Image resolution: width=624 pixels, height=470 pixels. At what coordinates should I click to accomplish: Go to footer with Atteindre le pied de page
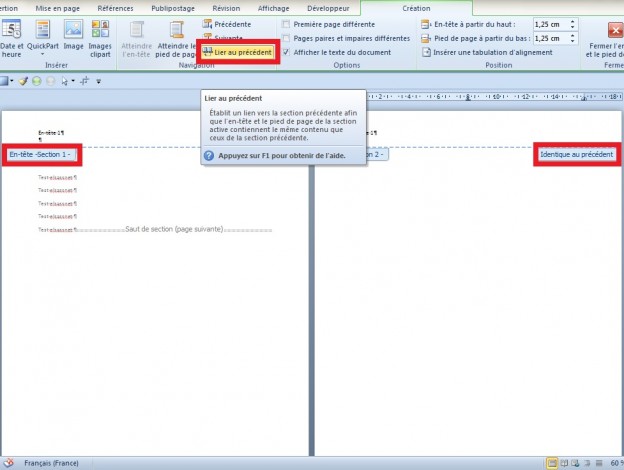176,39
